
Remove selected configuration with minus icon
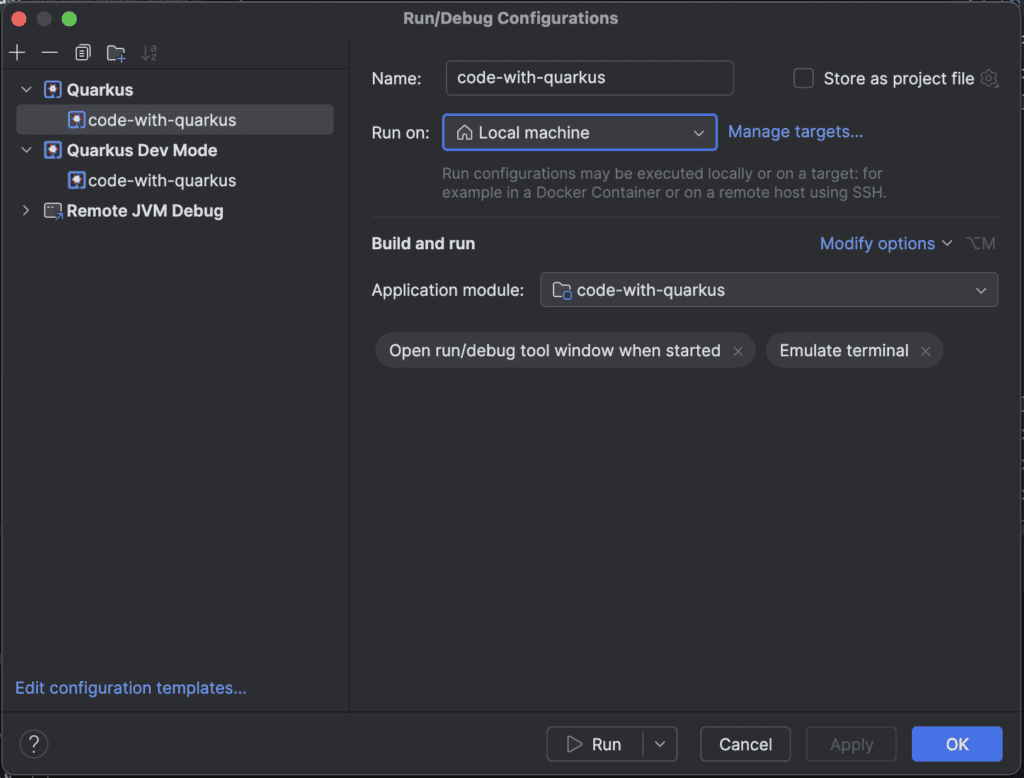pyautogui.click(x=50, y=53)
